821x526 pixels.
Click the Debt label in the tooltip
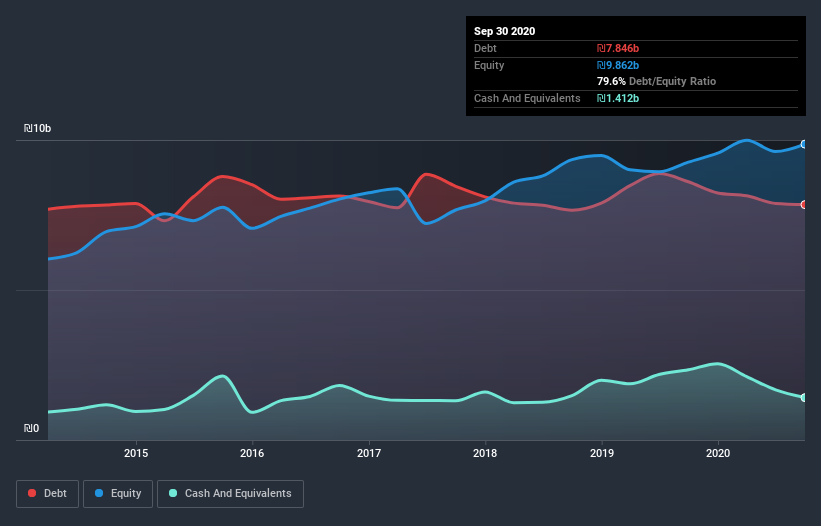tap(485, 48)
